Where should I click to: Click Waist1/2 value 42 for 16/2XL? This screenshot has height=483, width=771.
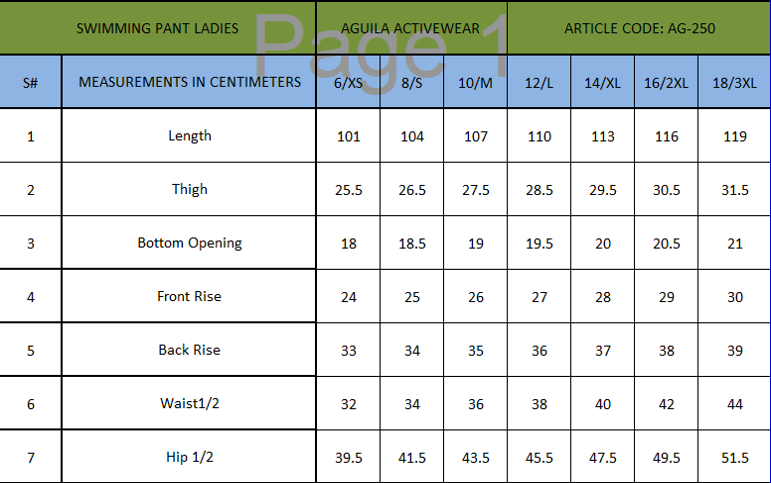[x=666, y=404]
